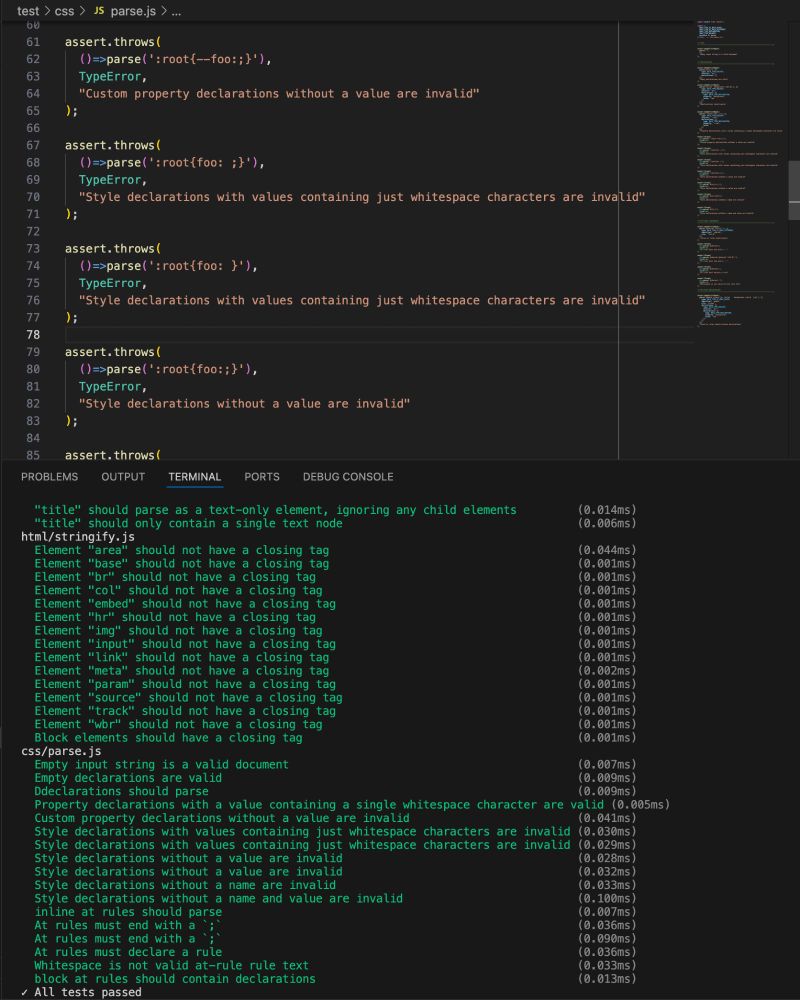Click 'Empty declarations are valid' test result
The width and height of the screenshot is (800, 1000).
(x=128, y=778)
